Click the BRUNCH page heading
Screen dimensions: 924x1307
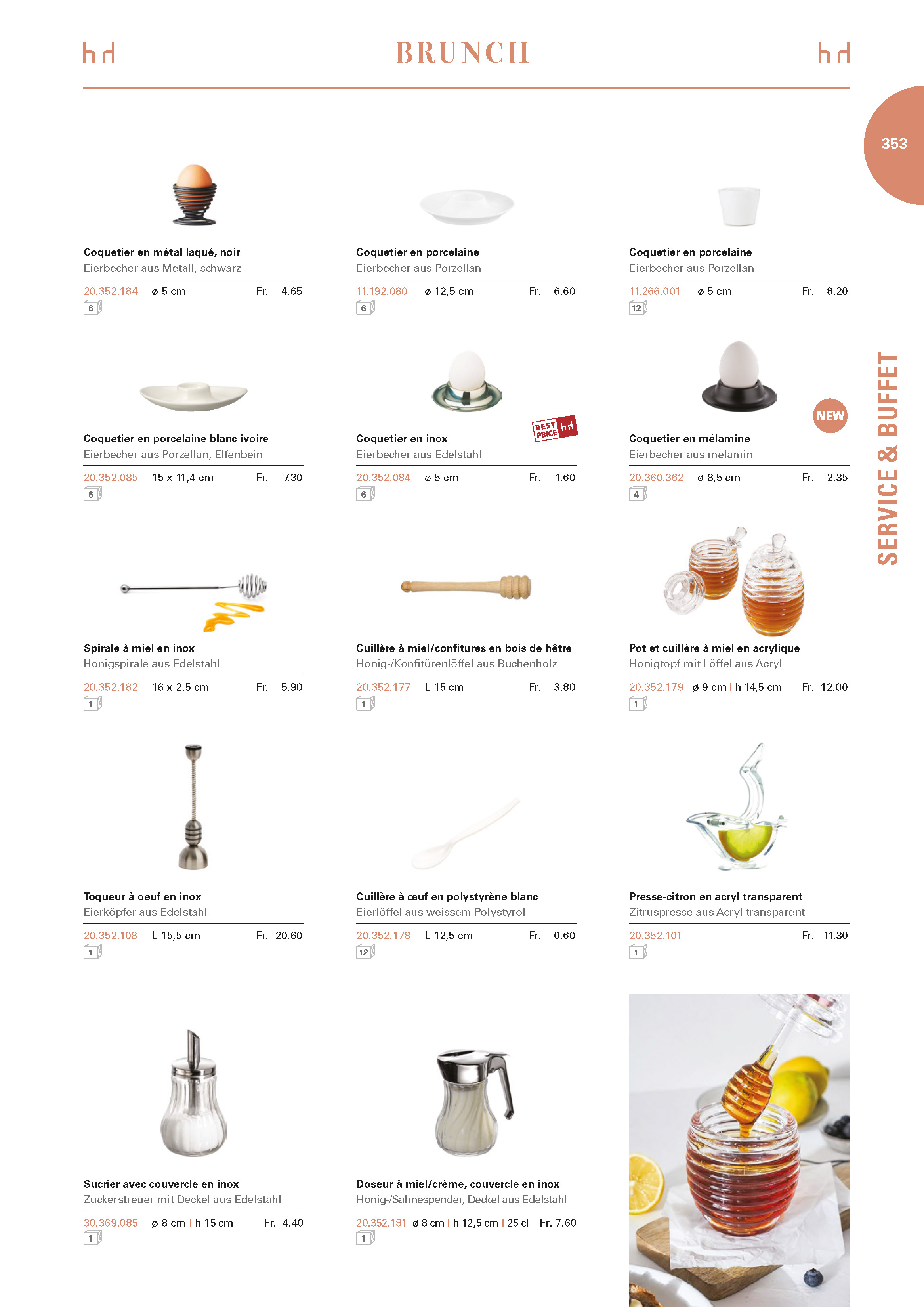pyautogui.click(x=462, y=53)
